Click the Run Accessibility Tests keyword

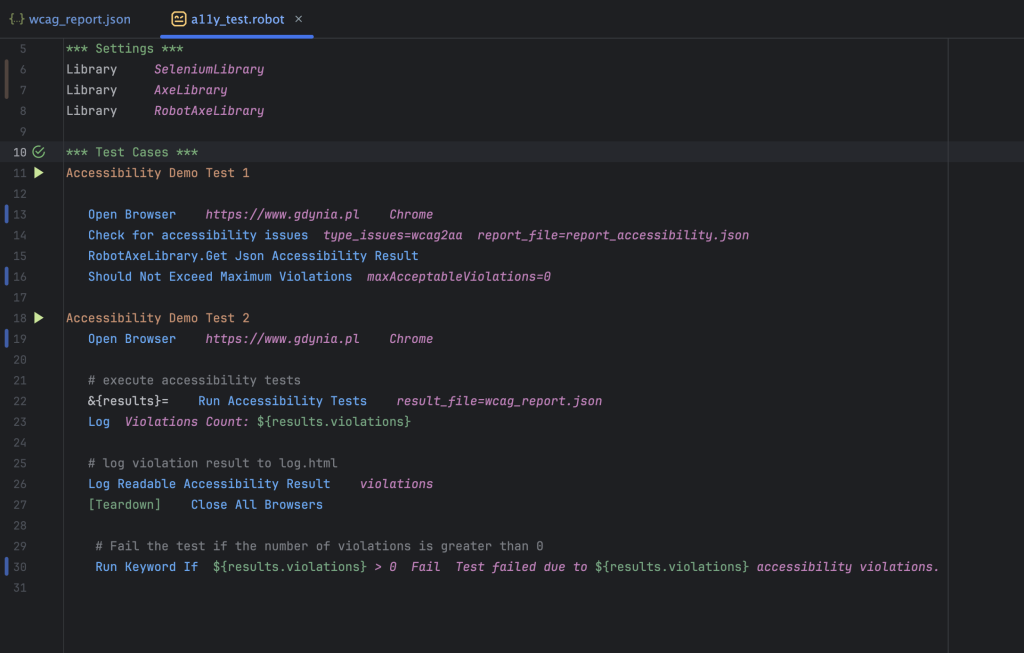pos(282,401)
